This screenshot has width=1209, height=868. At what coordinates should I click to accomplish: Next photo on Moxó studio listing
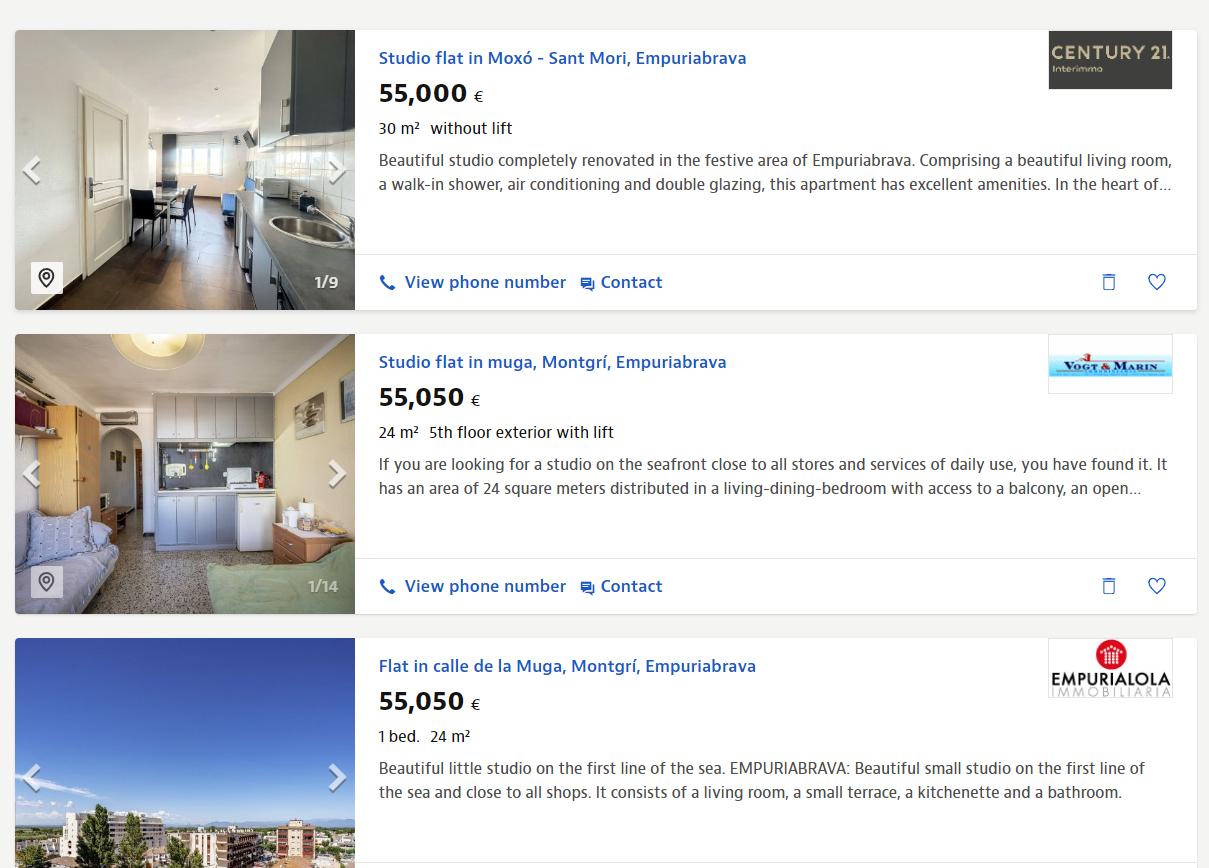point(337,171)
